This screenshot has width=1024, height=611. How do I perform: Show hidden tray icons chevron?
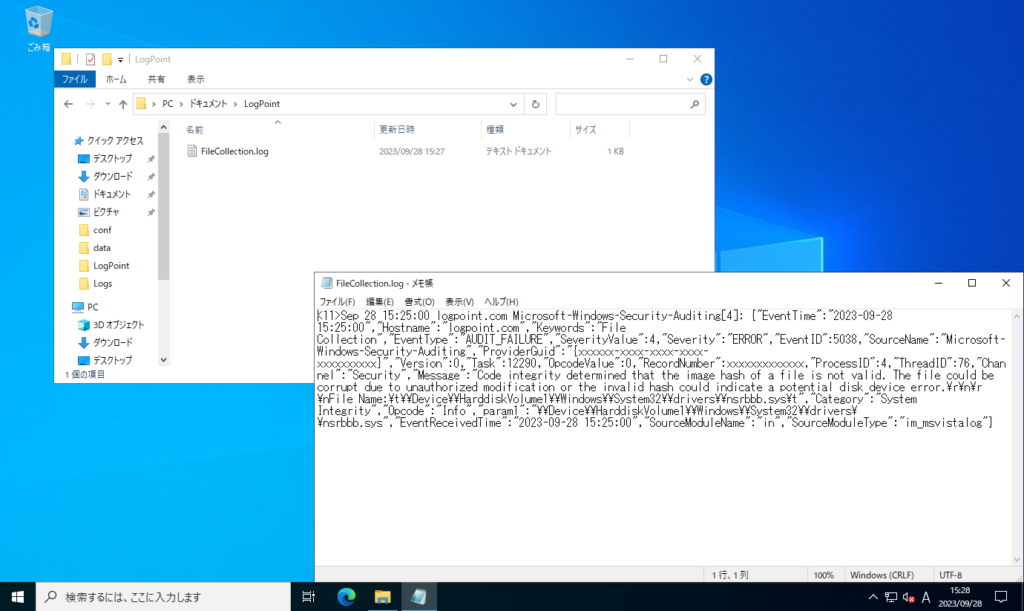click(x=873, y=597)
